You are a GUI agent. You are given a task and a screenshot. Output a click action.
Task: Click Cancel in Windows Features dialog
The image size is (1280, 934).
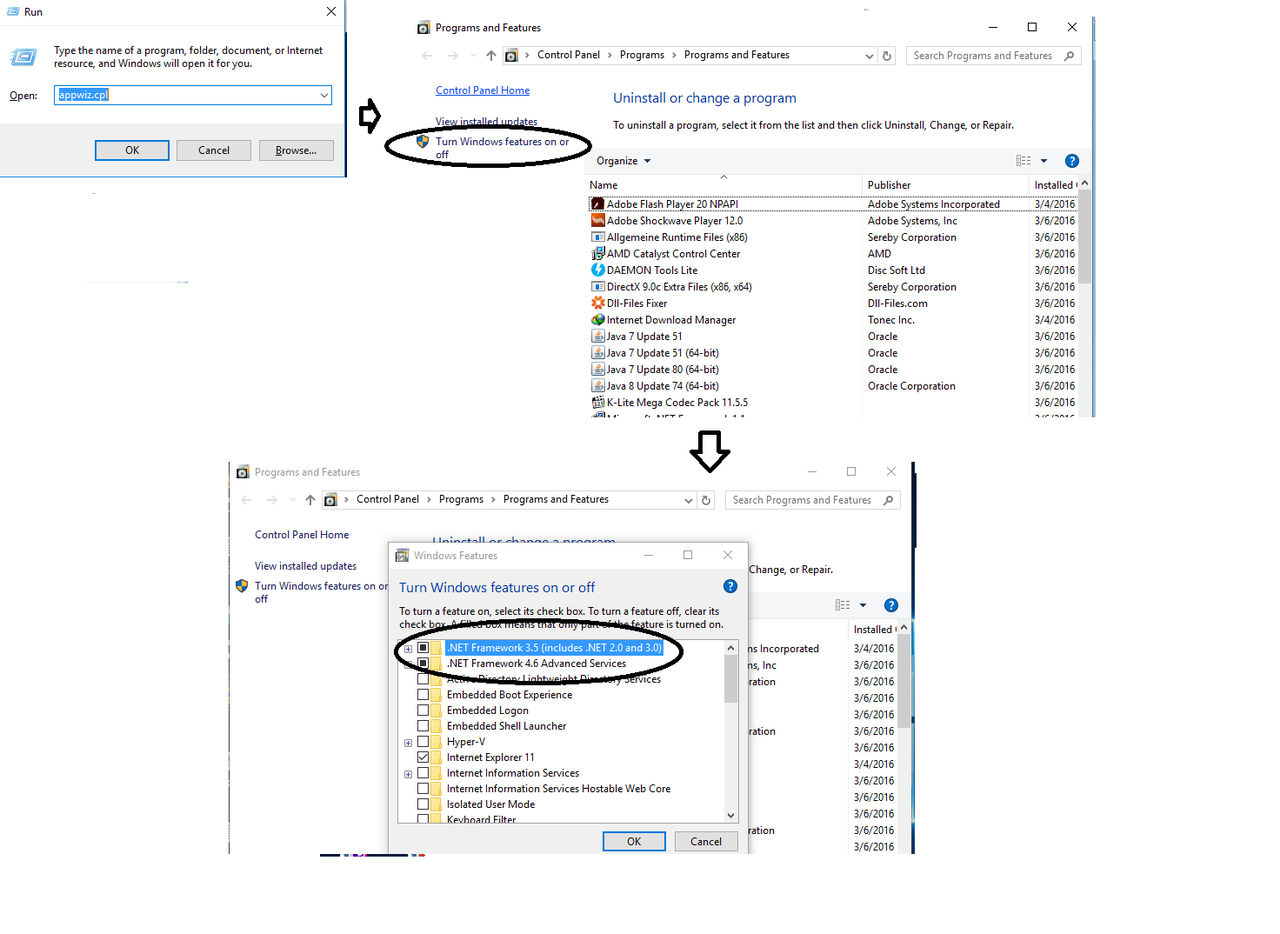(706, 841)
